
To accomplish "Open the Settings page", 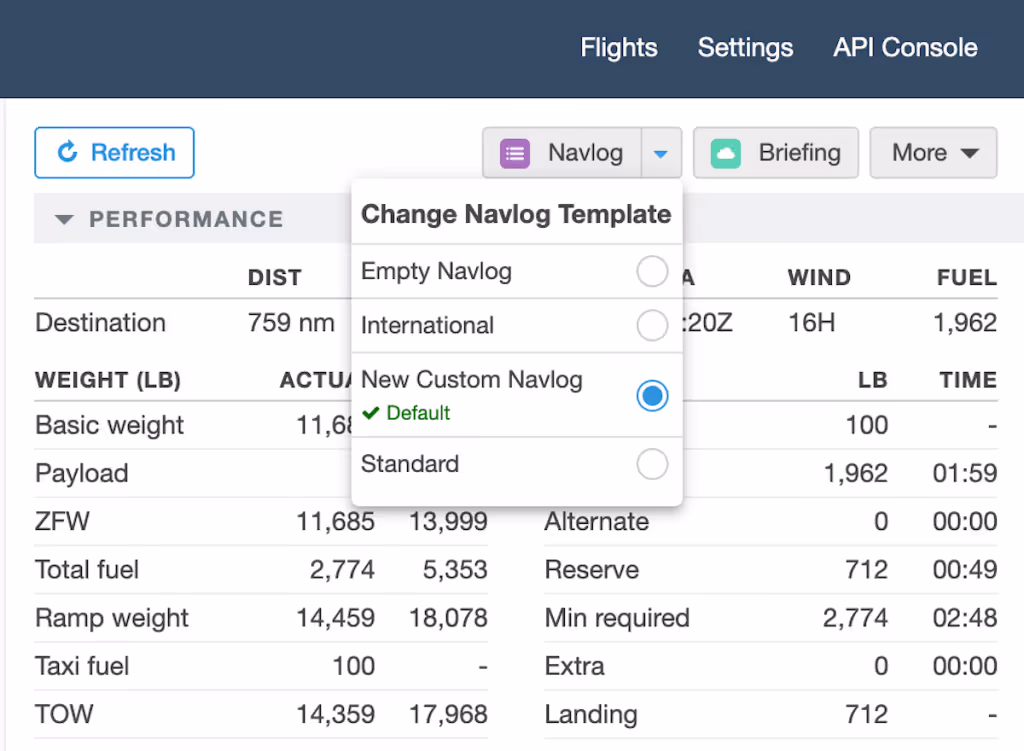I will coord(745,48).
